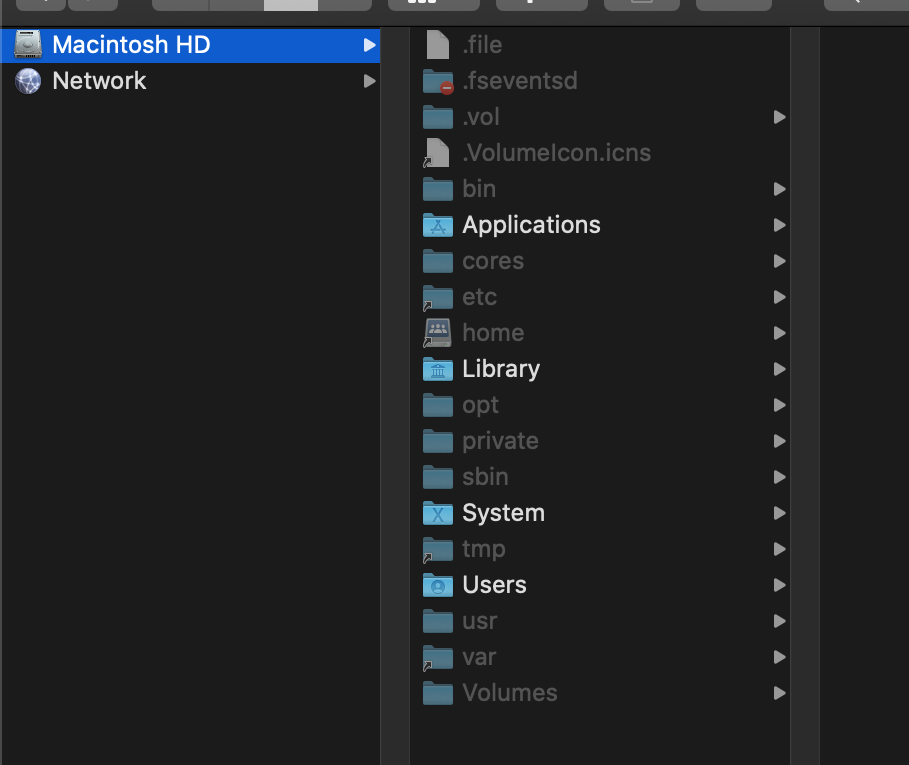The height and width of the screenshot is (765, 909).
Task: Click the Macintosh HD drive icon
Action: [x=28, y=45]
